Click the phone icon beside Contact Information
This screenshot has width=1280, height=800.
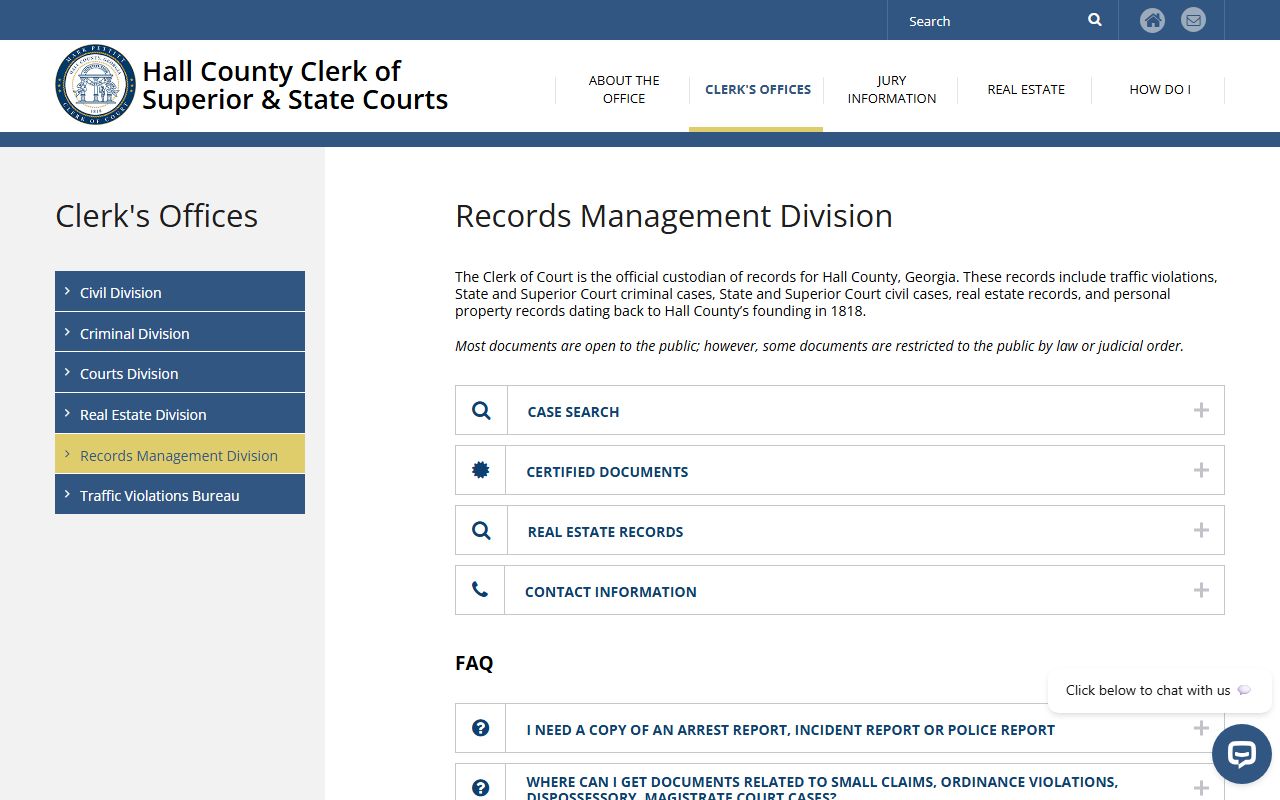coord(480,590)
